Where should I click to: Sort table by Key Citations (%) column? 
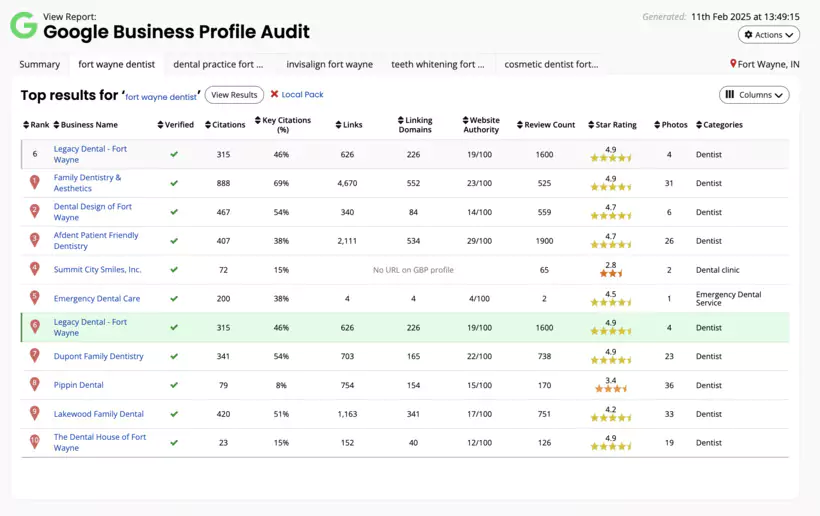[283, 124]
